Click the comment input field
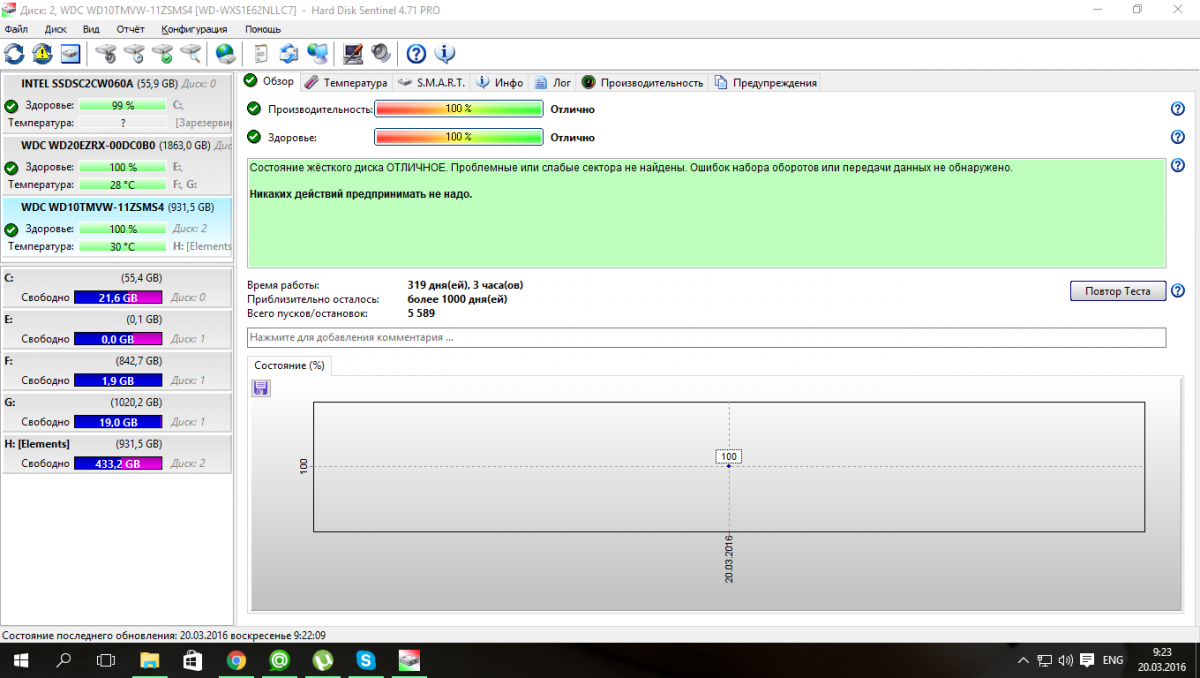Viewport: 1200px width, 678px height. click(x=706, y=338)
